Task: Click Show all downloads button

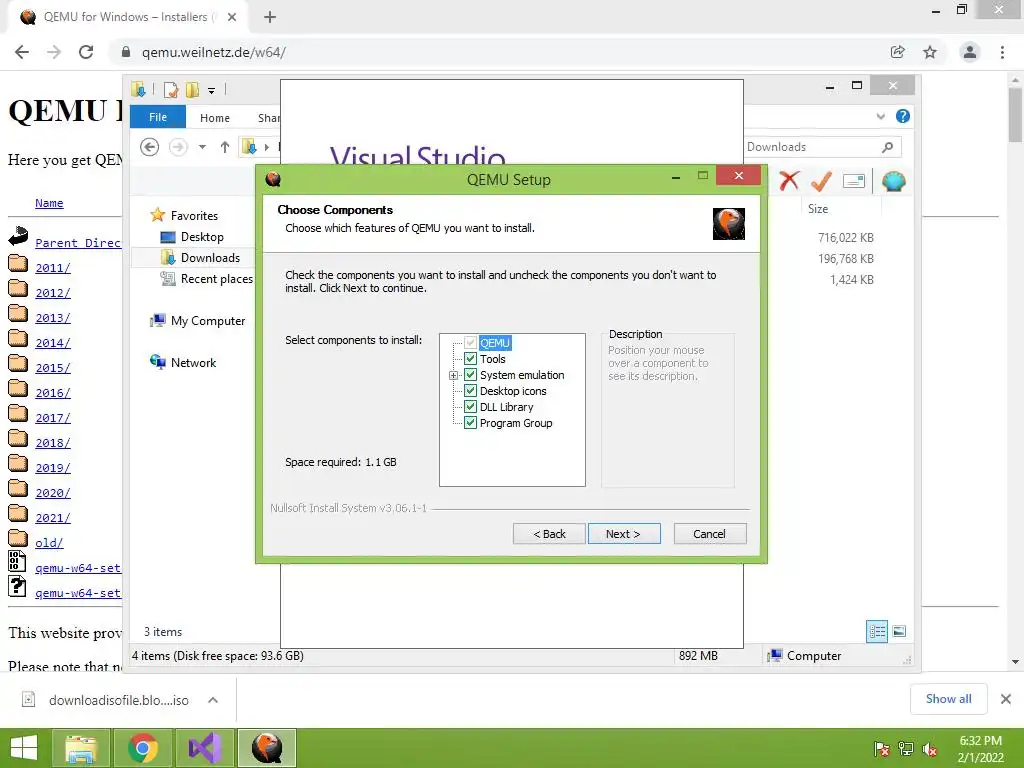Action: 948,699
